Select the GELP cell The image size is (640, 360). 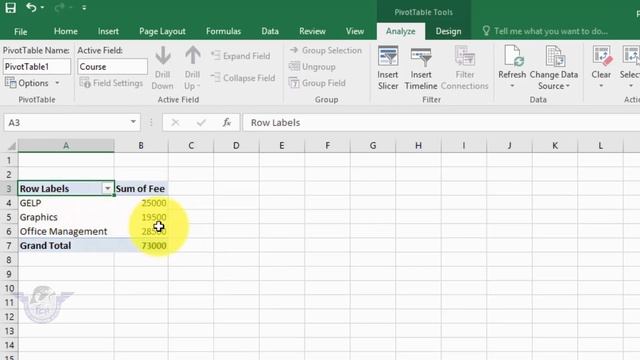(x=66, y=203)
